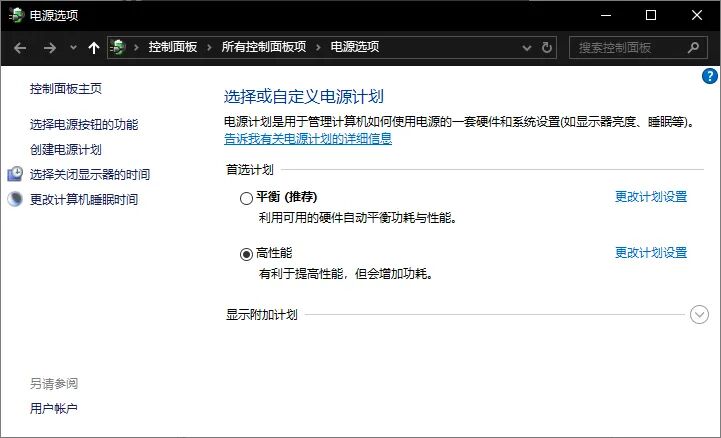Image resolution: width=721 pixels, height=438 pixels.
Task: Click the back navigation arrow
Action: click(x=21, y=47)
